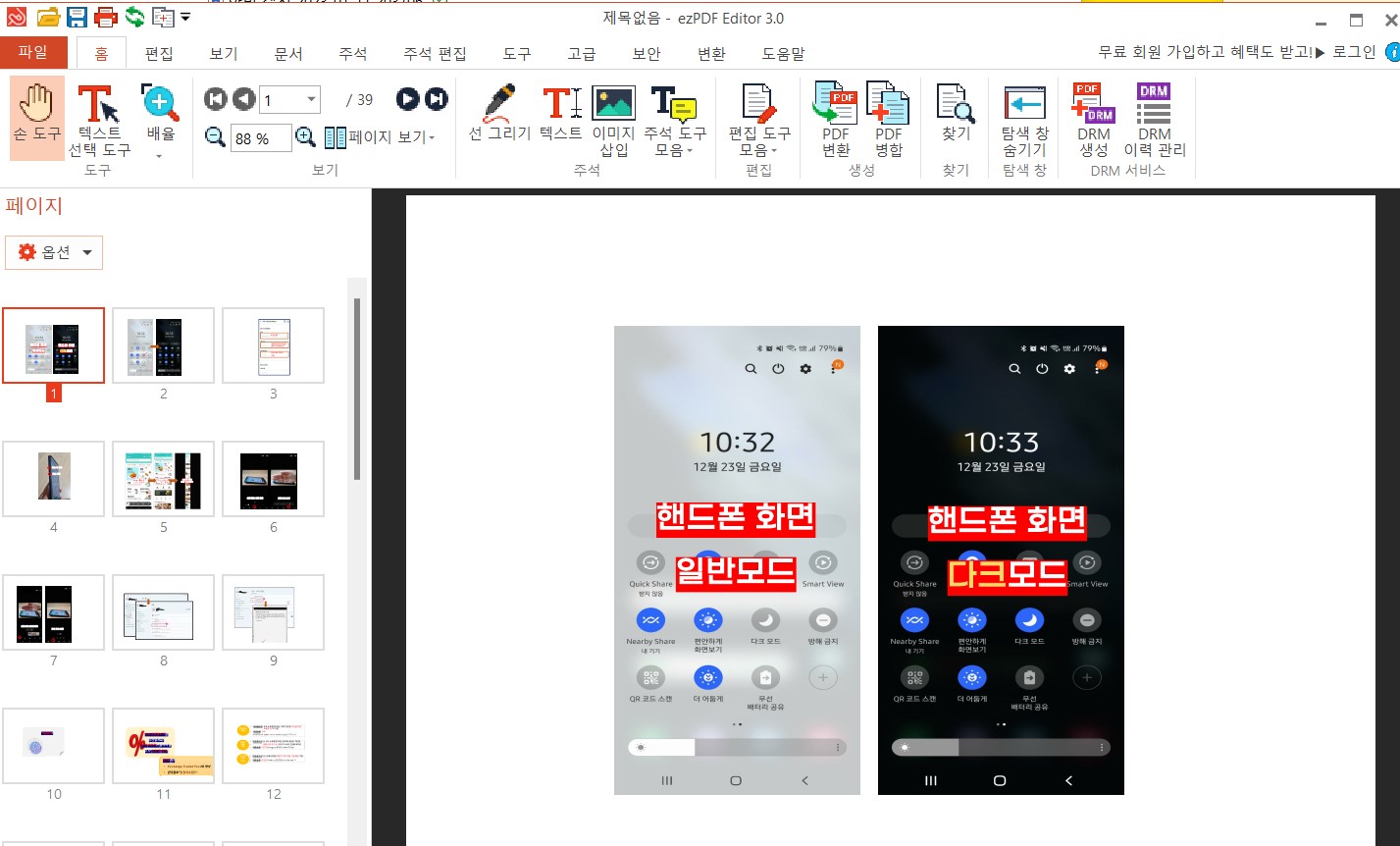Image resolution: width=1400 pixels, height=846 pixels.
Task: Open the 찾기 find tool
Action: pyautogui.click(x=956, y=113)
